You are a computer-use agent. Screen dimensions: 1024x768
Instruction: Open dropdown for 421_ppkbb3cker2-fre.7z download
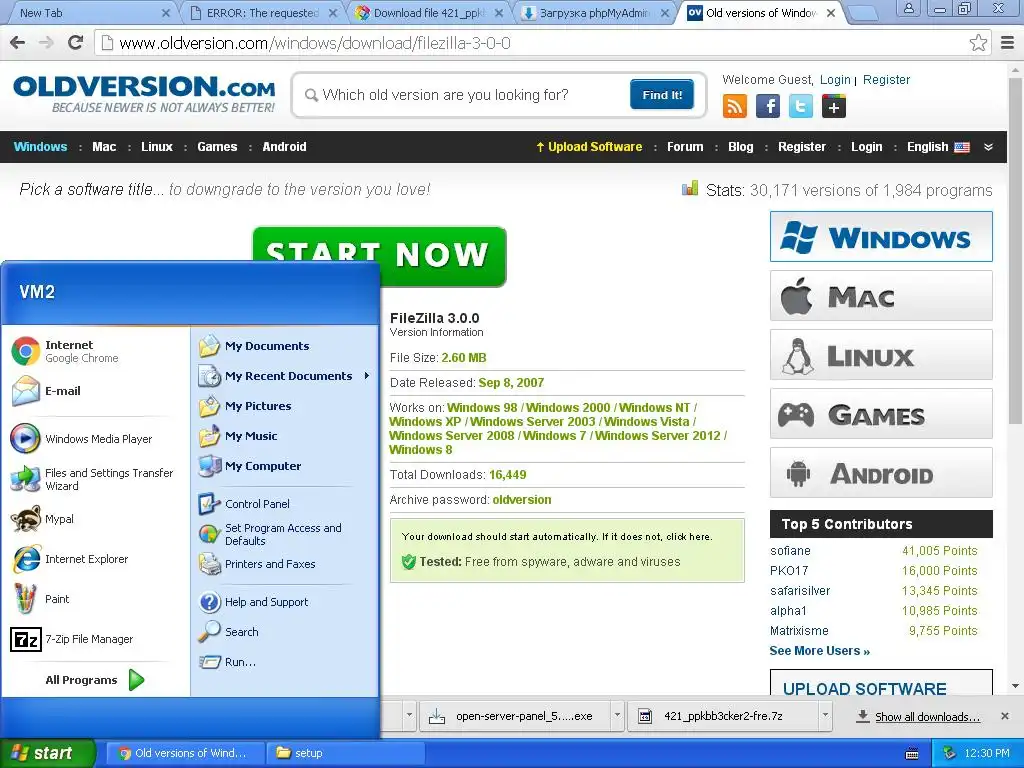[x=825, y=716]
